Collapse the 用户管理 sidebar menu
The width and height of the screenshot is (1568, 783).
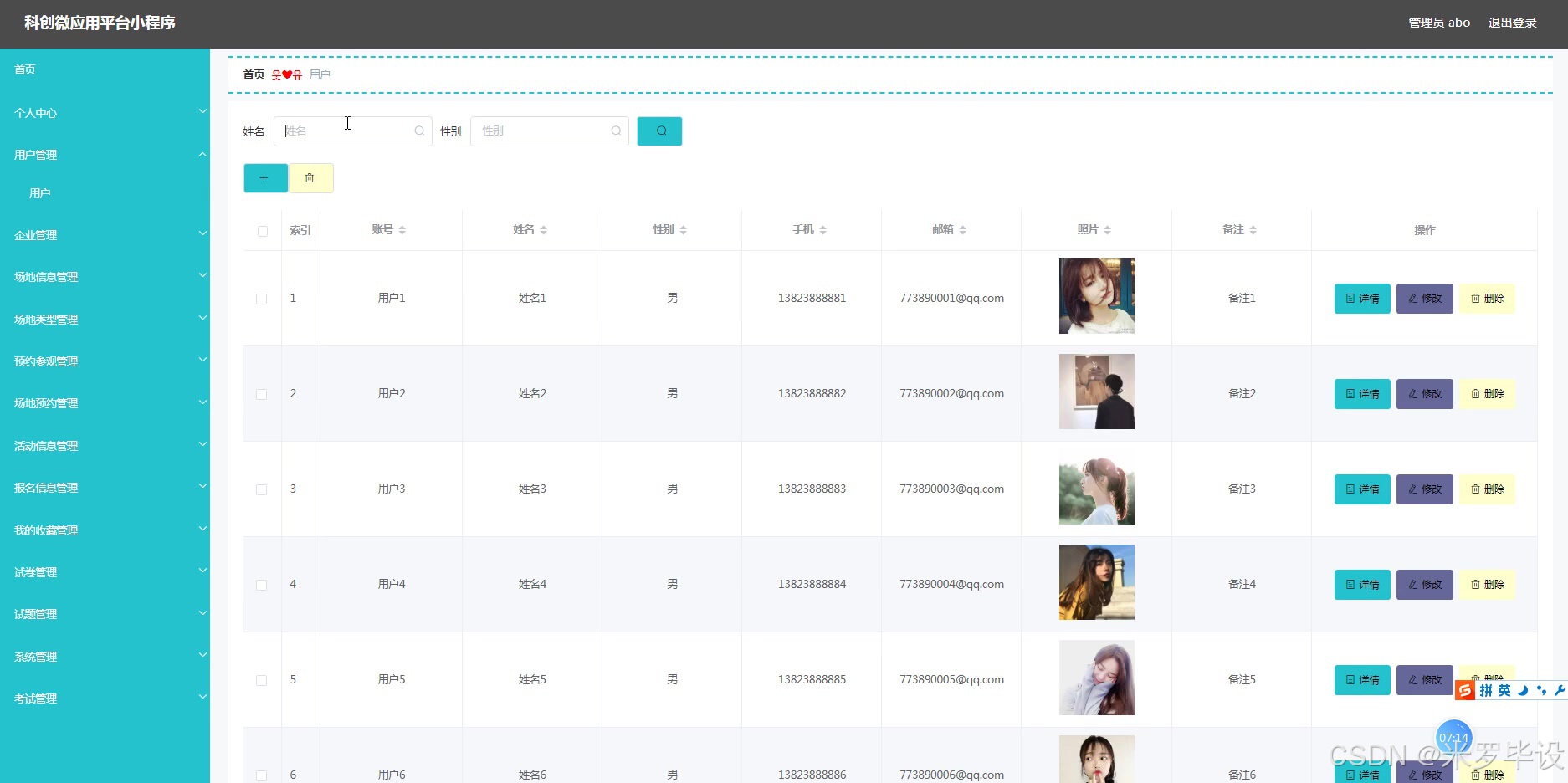105,155
